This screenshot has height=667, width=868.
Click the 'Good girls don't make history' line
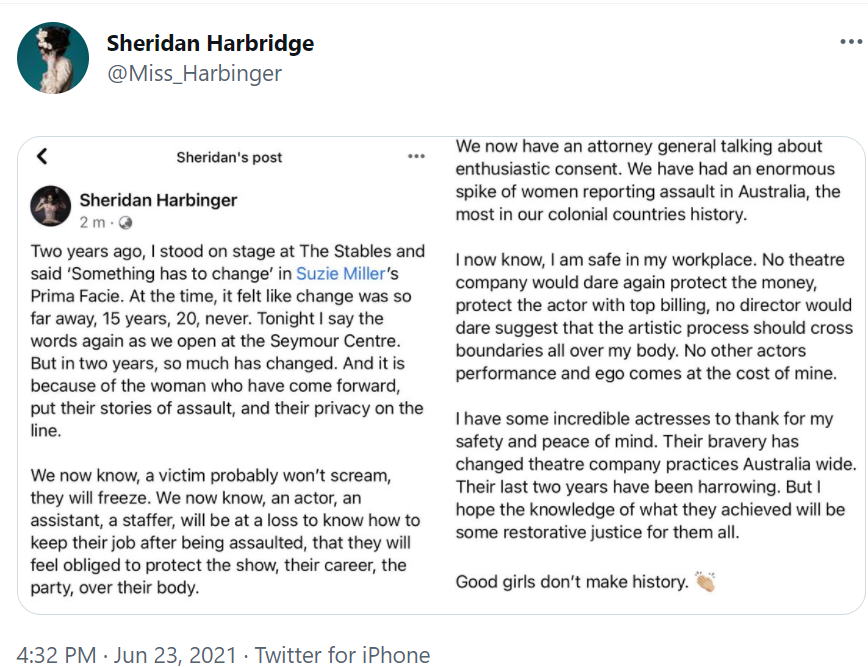pos(572,582)
